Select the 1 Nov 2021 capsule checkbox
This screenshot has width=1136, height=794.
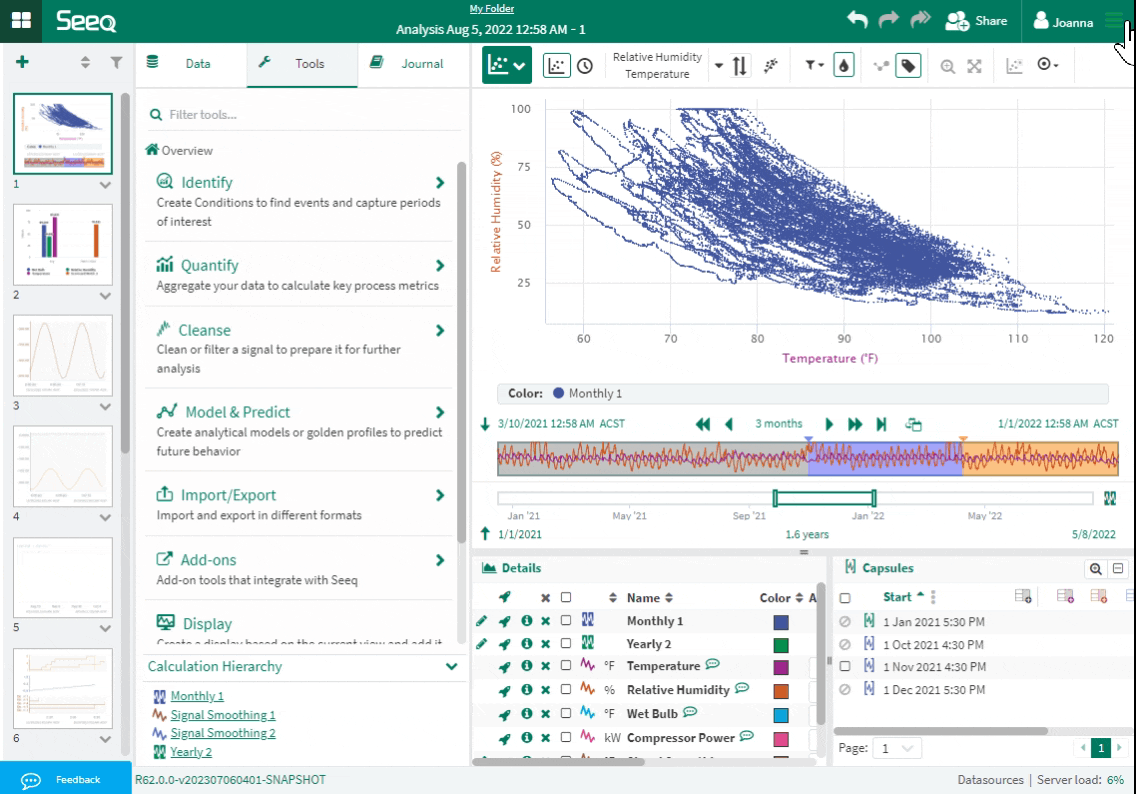click(x=845, y=666)
